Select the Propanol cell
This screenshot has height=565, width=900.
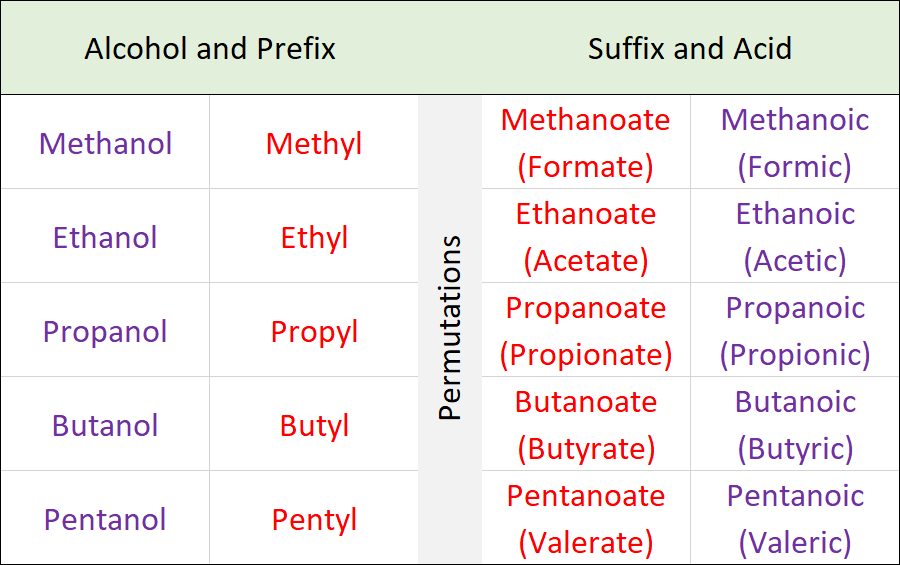point(105,330)
